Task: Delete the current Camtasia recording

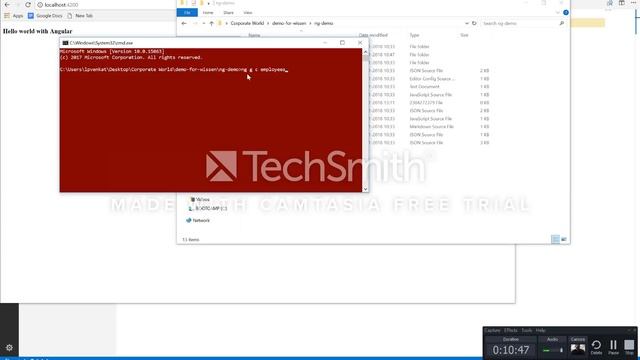Action: [596, 347]
